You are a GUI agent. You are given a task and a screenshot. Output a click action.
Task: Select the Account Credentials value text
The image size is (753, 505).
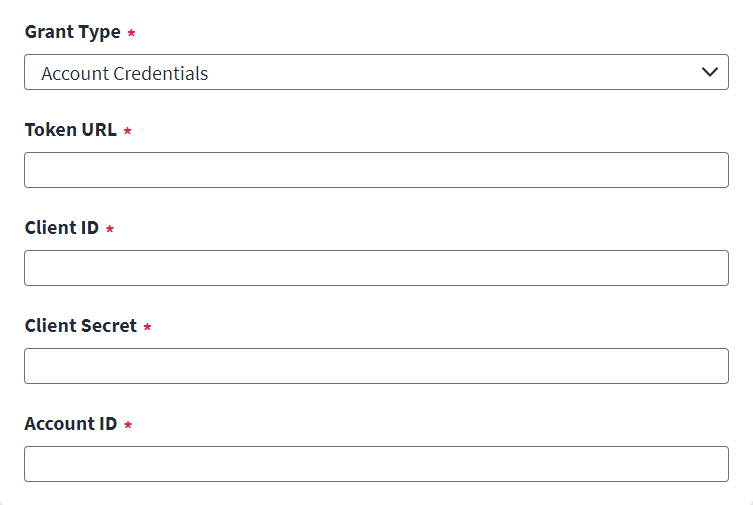point(125,74)
